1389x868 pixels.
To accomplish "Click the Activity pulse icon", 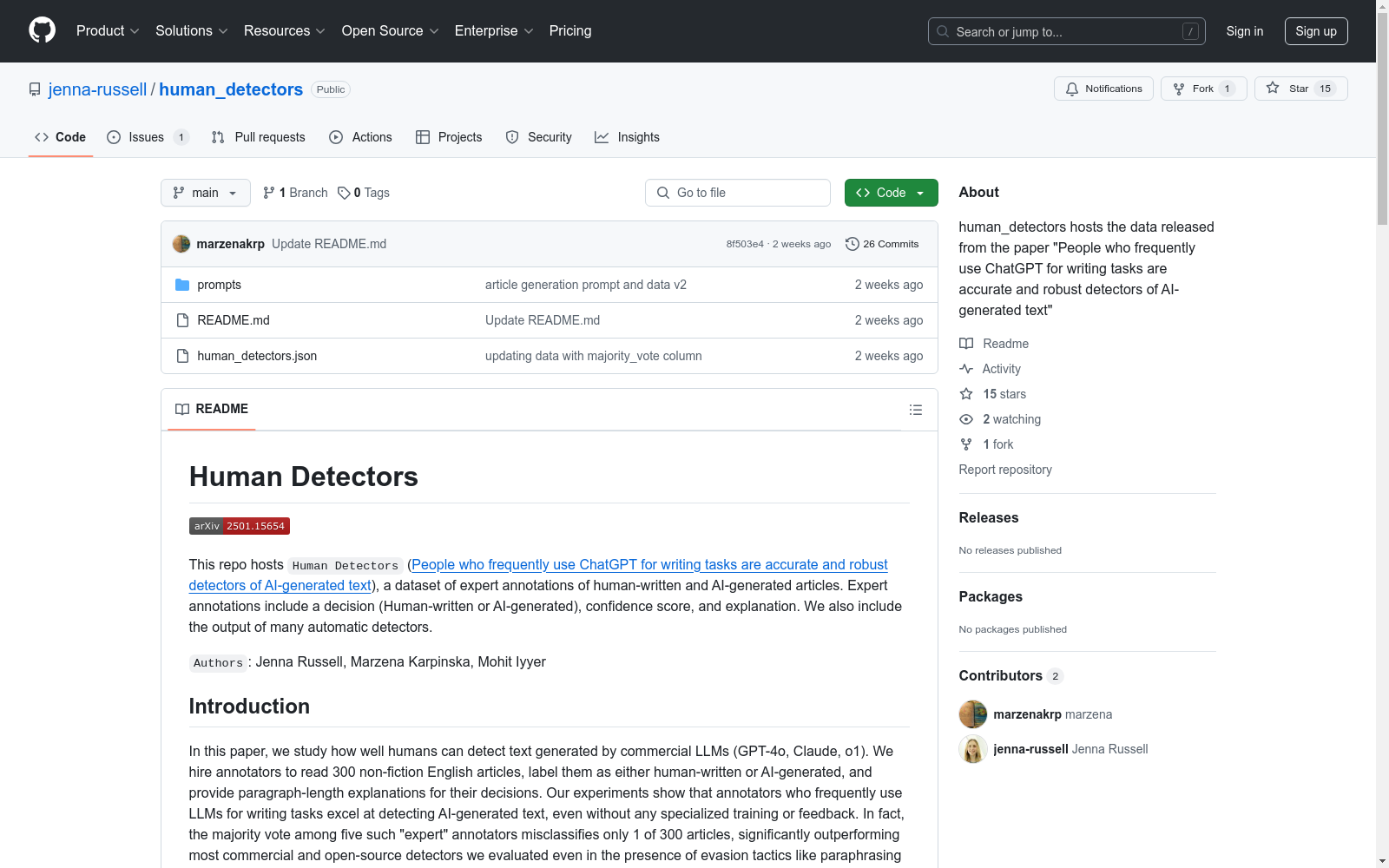I will coord(966,369).
